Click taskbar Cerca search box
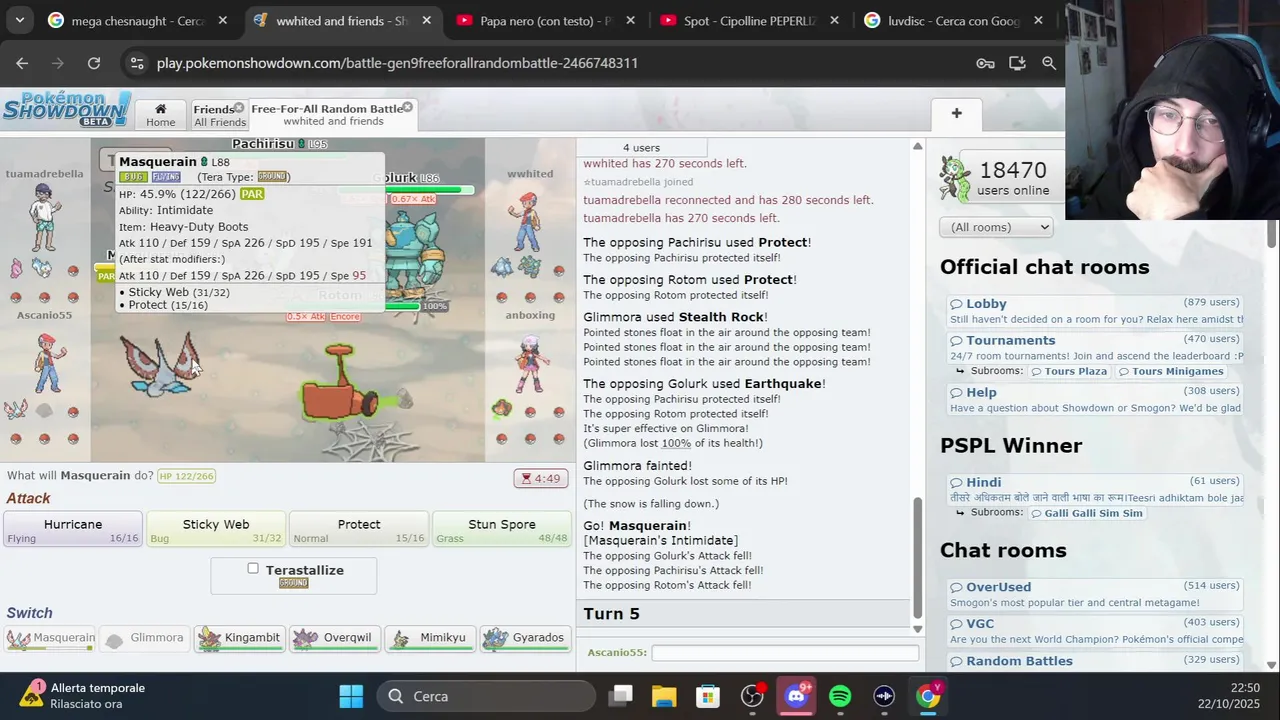This screenshot has height=720, width=1280. [486, 696]
